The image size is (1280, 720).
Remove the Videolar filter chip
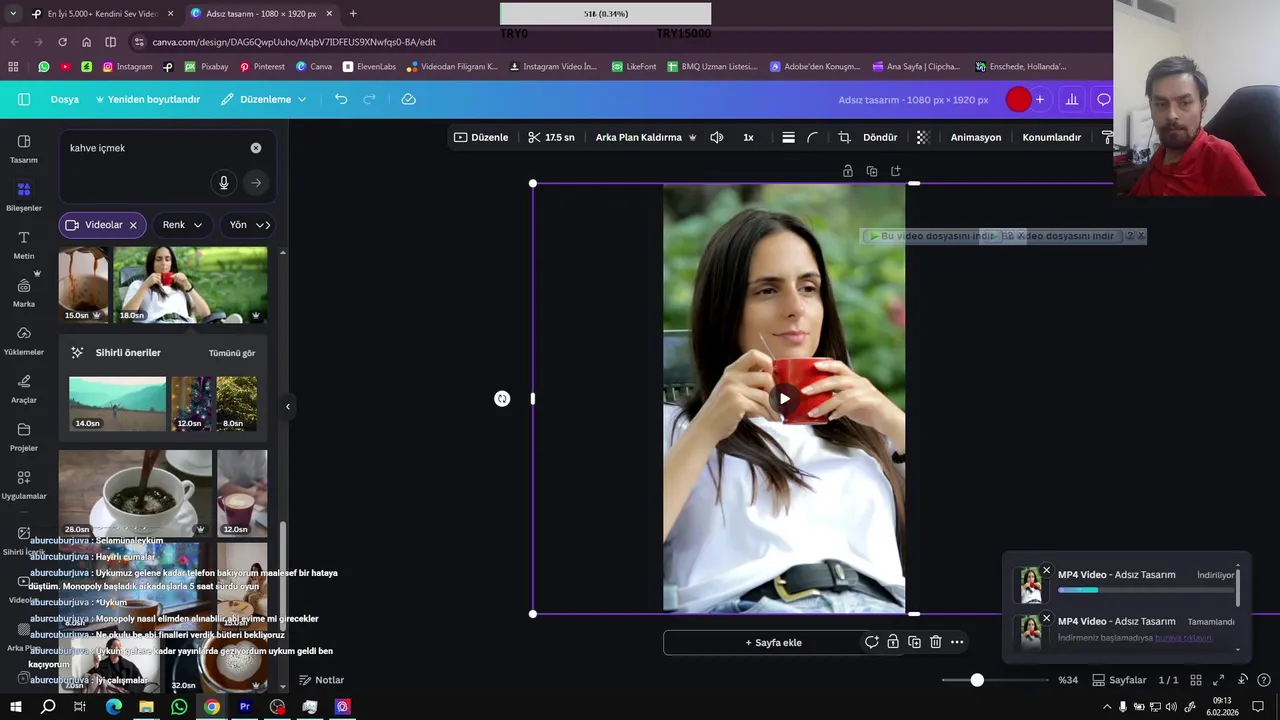(x=133, y=225)
